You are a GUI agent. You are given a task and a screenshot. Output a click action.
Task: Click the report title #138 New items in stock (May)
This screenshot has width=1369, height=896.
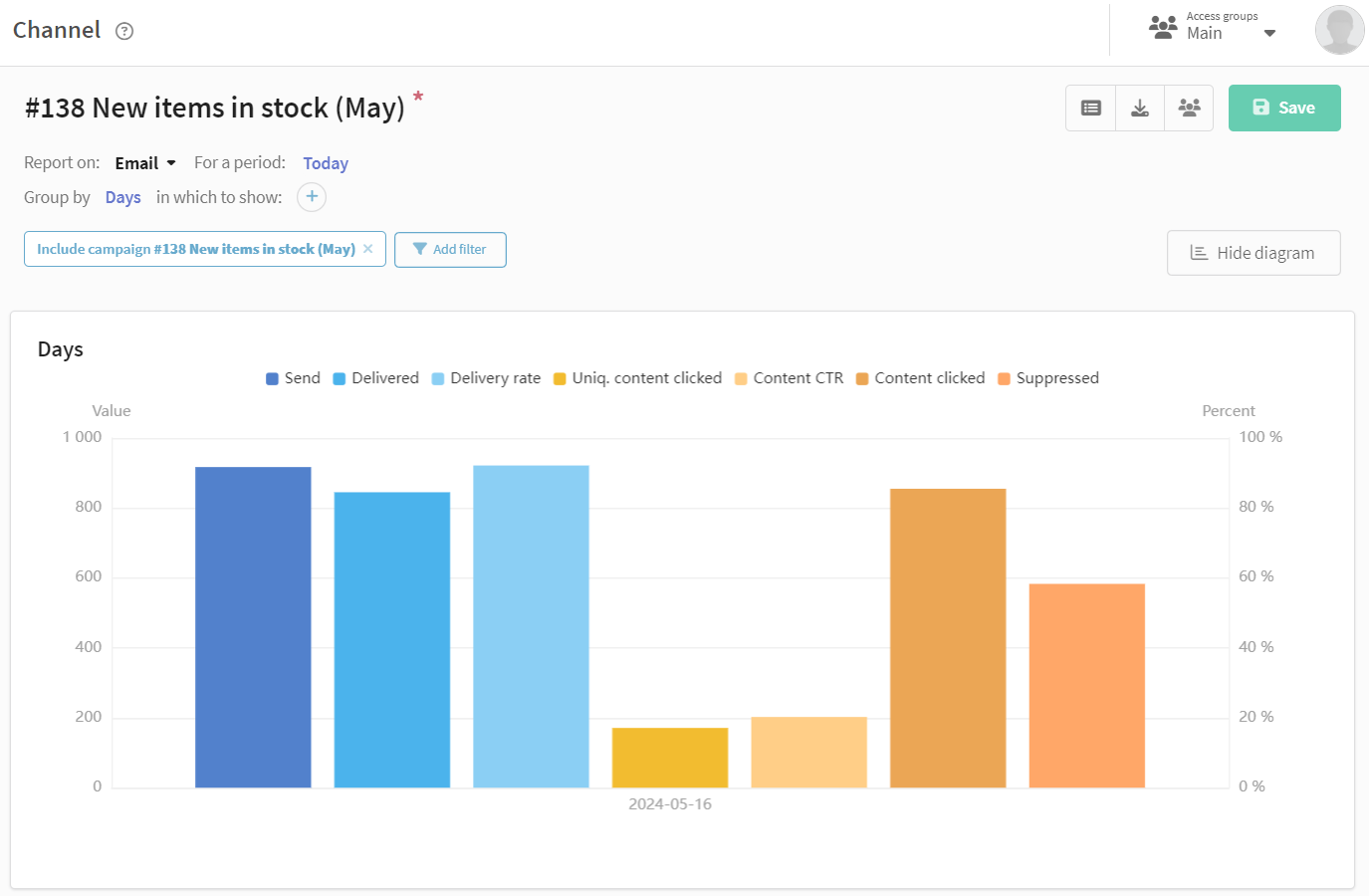pos(215,108)
